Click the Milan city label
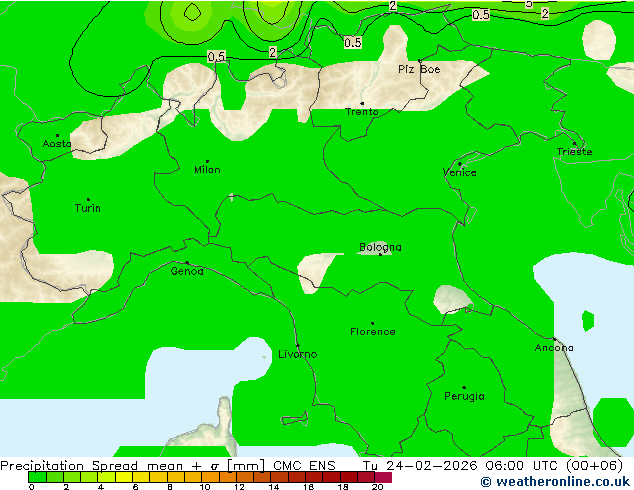 207,170
